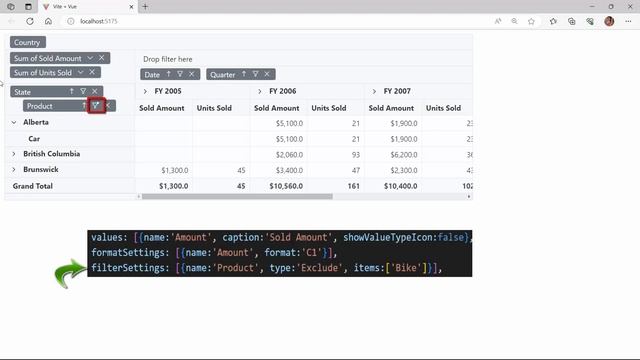Click the Country field button
This screenshot has width=640, height=360.
pyautogui.click(x=27, y=42)
